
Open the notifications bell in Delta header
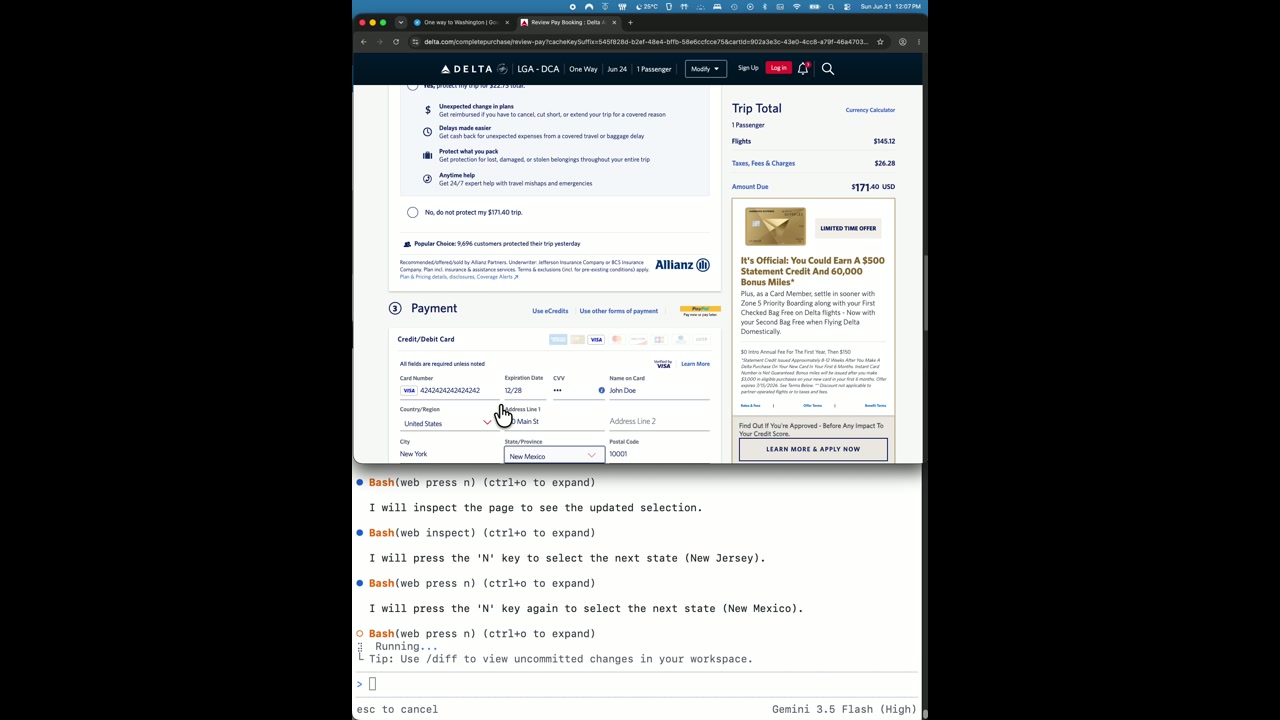[803, 68]
